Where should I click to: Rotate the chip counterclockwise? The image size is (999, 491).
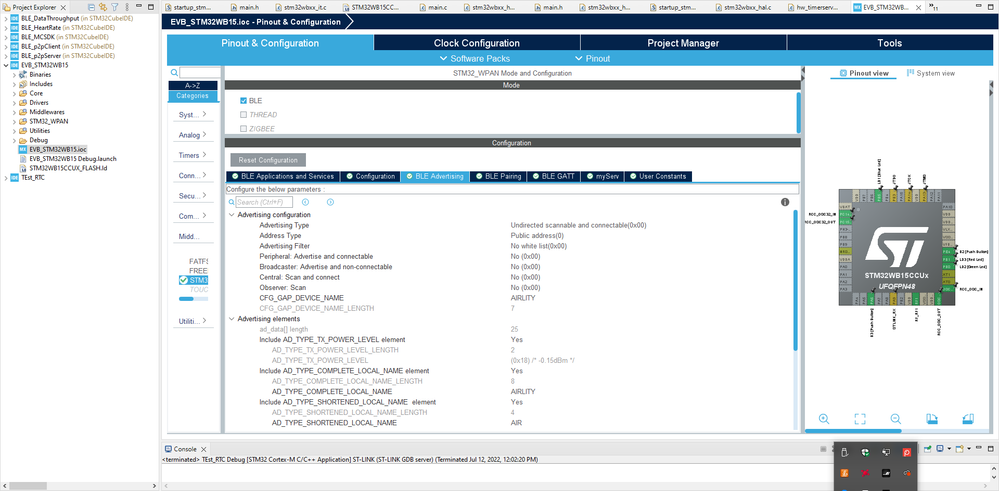click(968, 418)
